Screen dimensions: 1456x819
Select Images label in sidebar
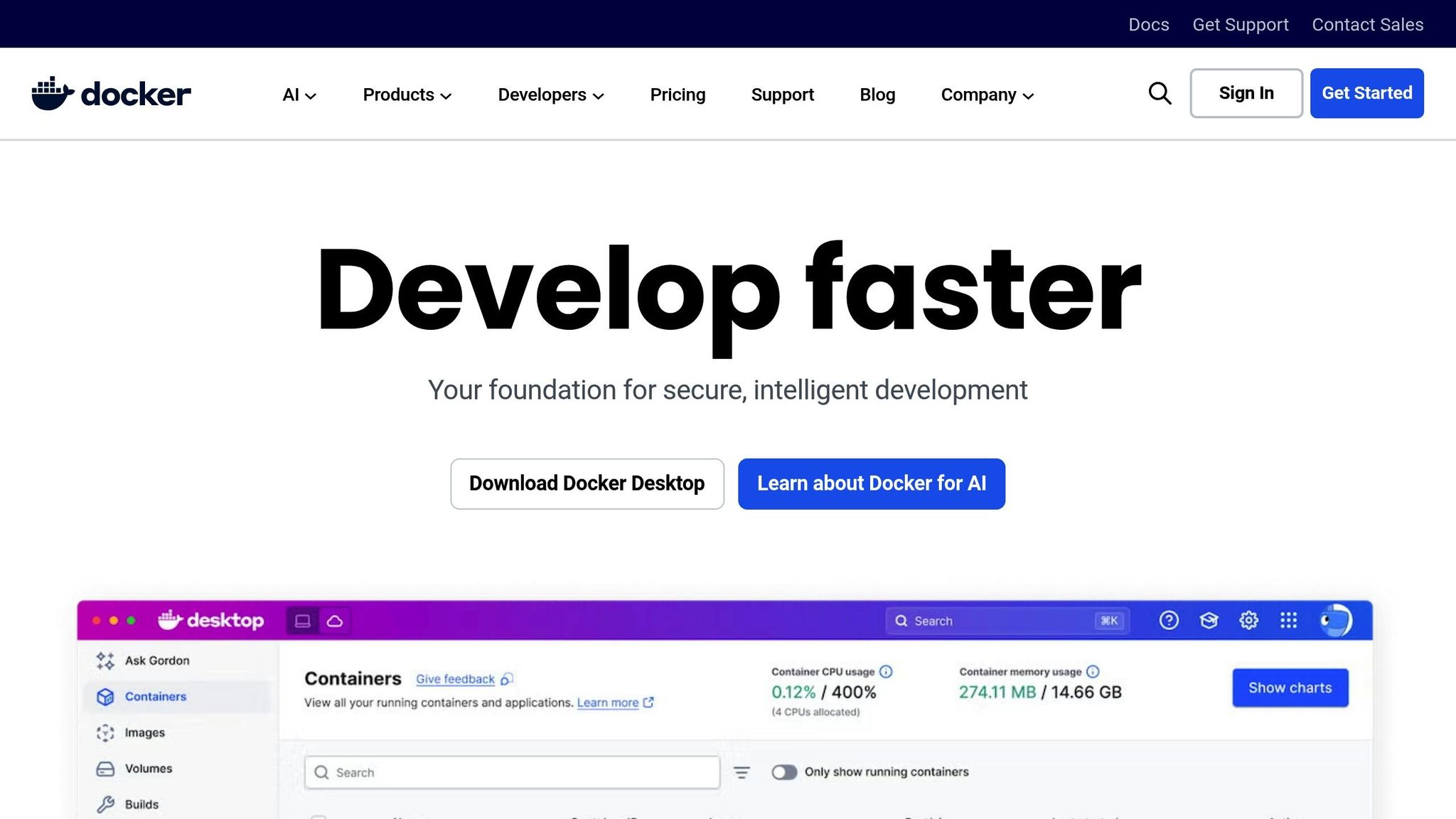pyautogui.click(x=145, y=733)
